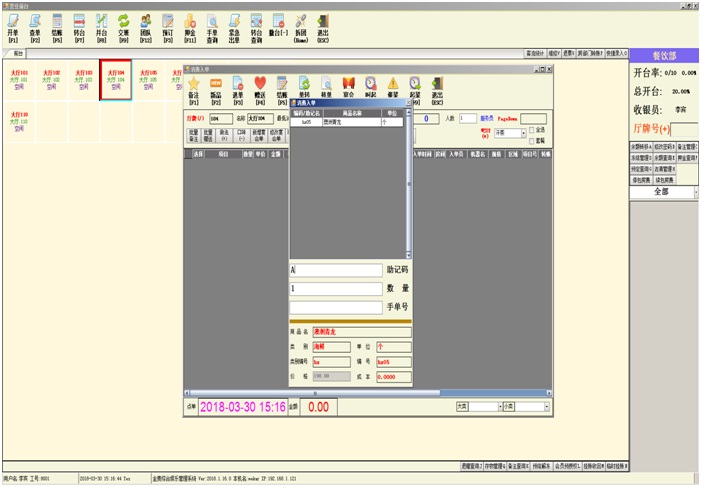Image resolution: width=701 pixels, height=487 pixels.
Task: Click the 催菜 warning triangle icon
Action: point(393,86)
